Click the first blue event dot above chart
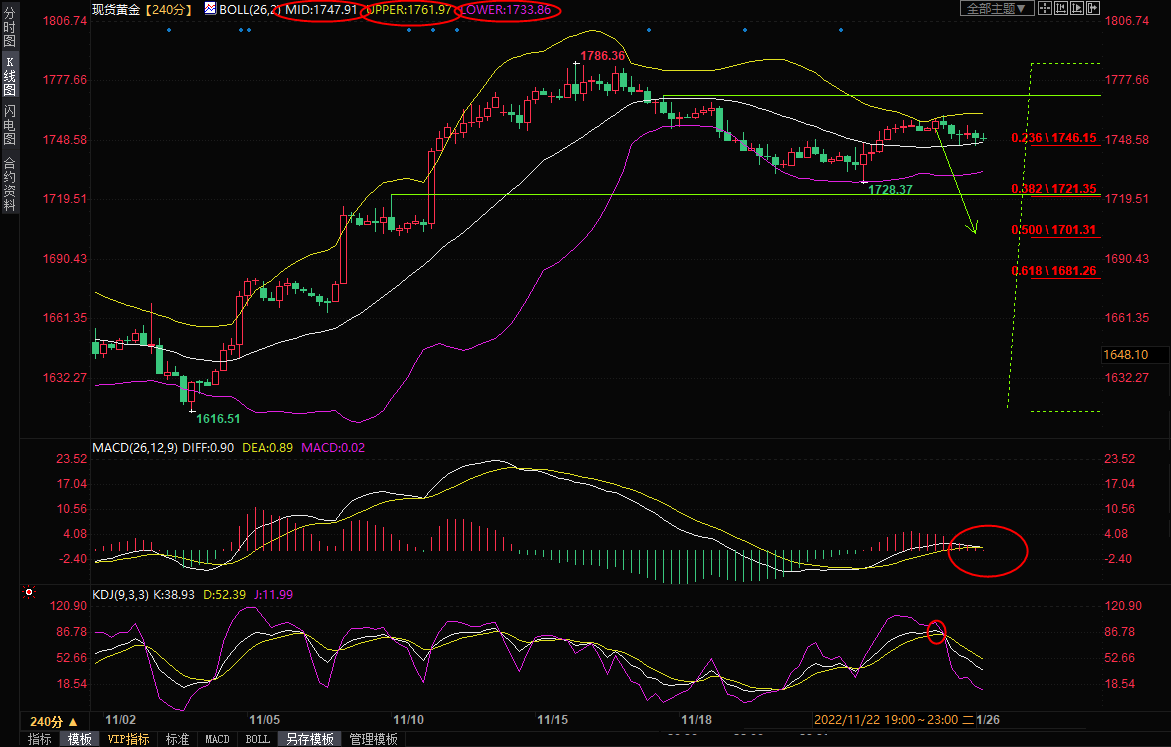The height and width of the screenshot is (747, 1171). pos(168,29)
